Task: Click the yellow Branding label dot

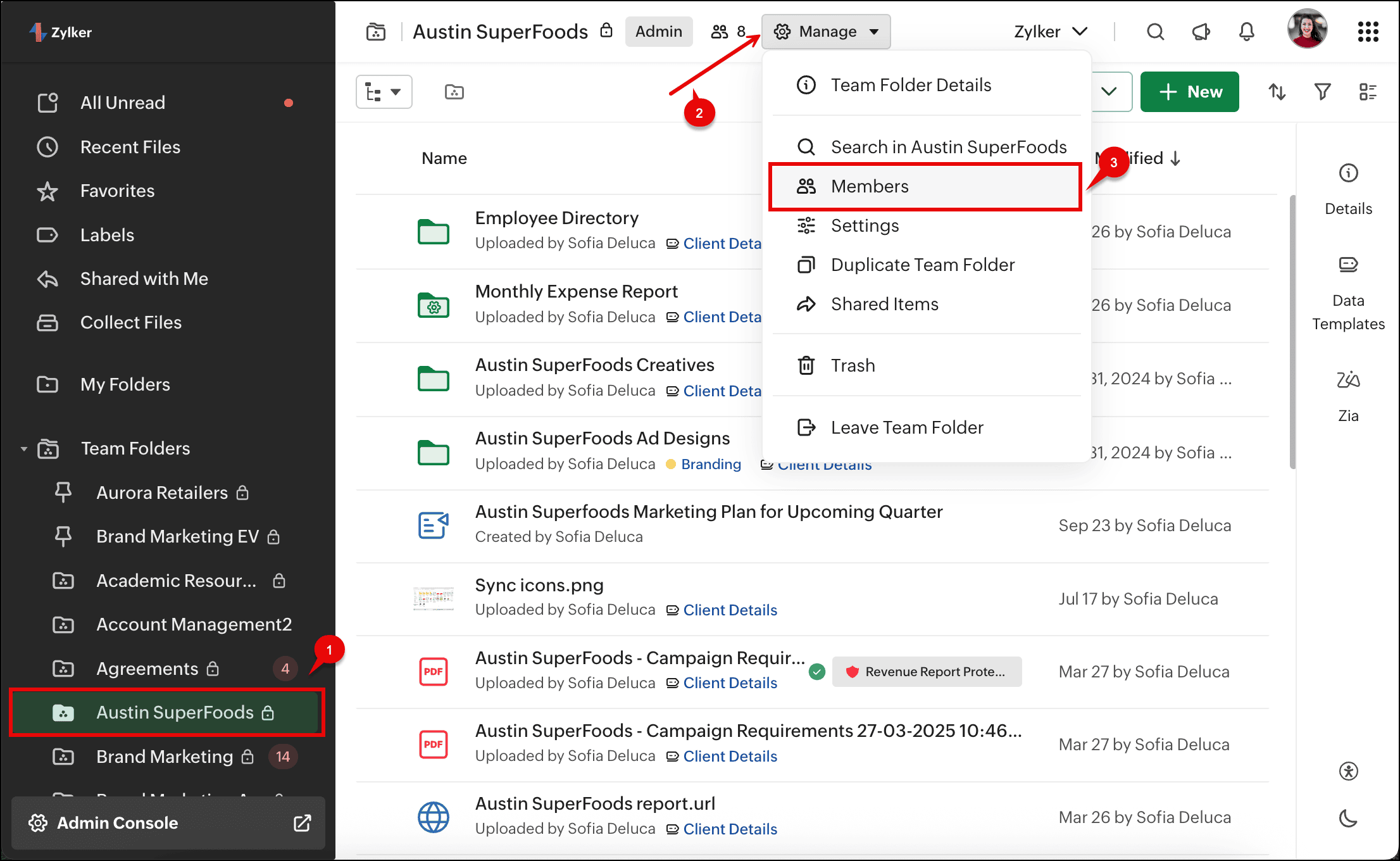Action: [671, 464]
